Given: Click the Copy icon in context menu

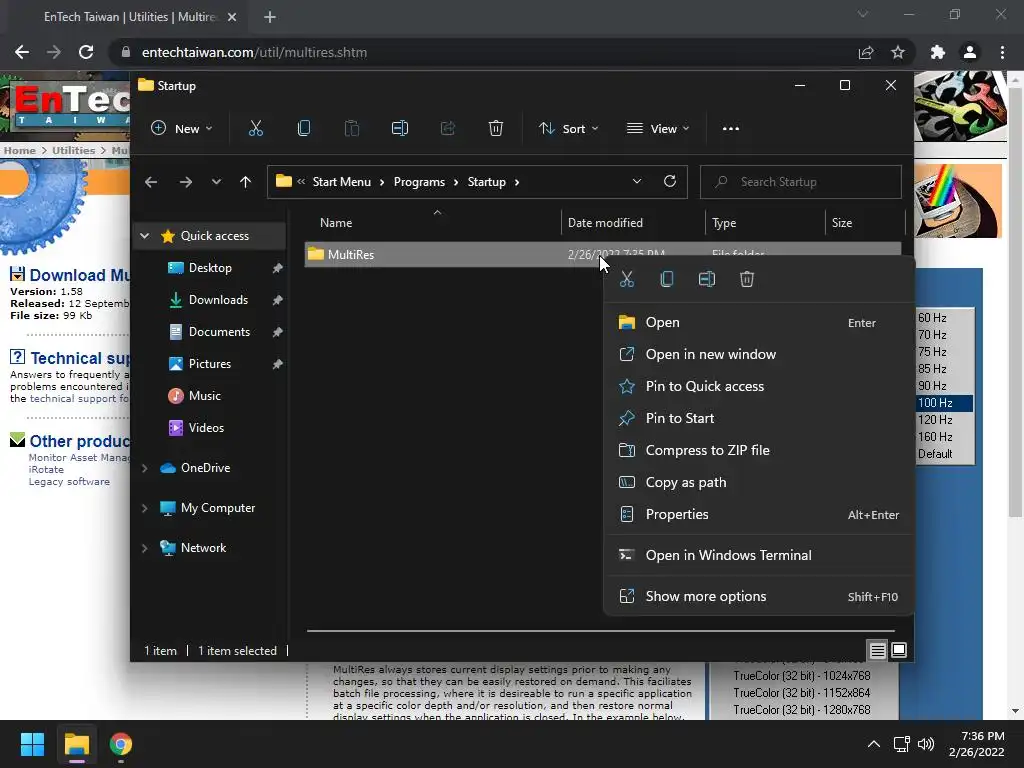Looking at the screenshot, I should click(667, 280).
